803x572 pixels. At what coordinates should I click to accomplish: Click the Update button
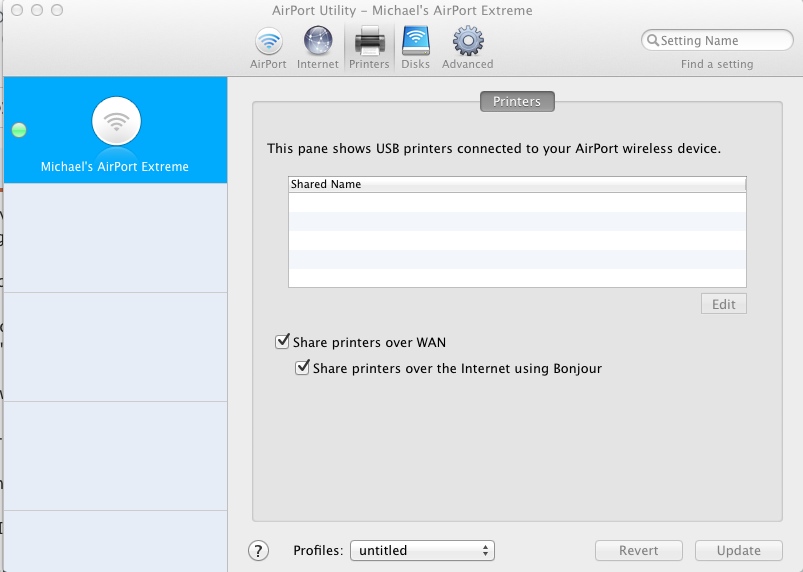738,550
